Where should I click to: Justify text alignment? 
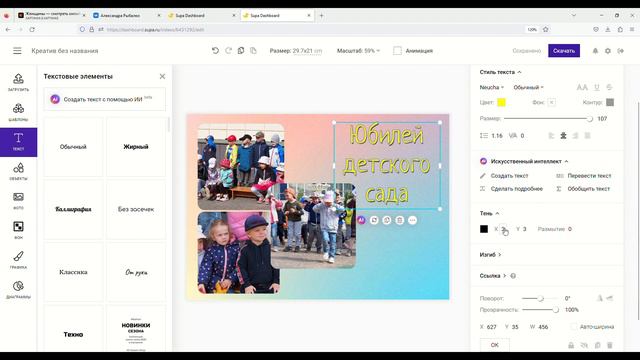(x=587, y=136)
